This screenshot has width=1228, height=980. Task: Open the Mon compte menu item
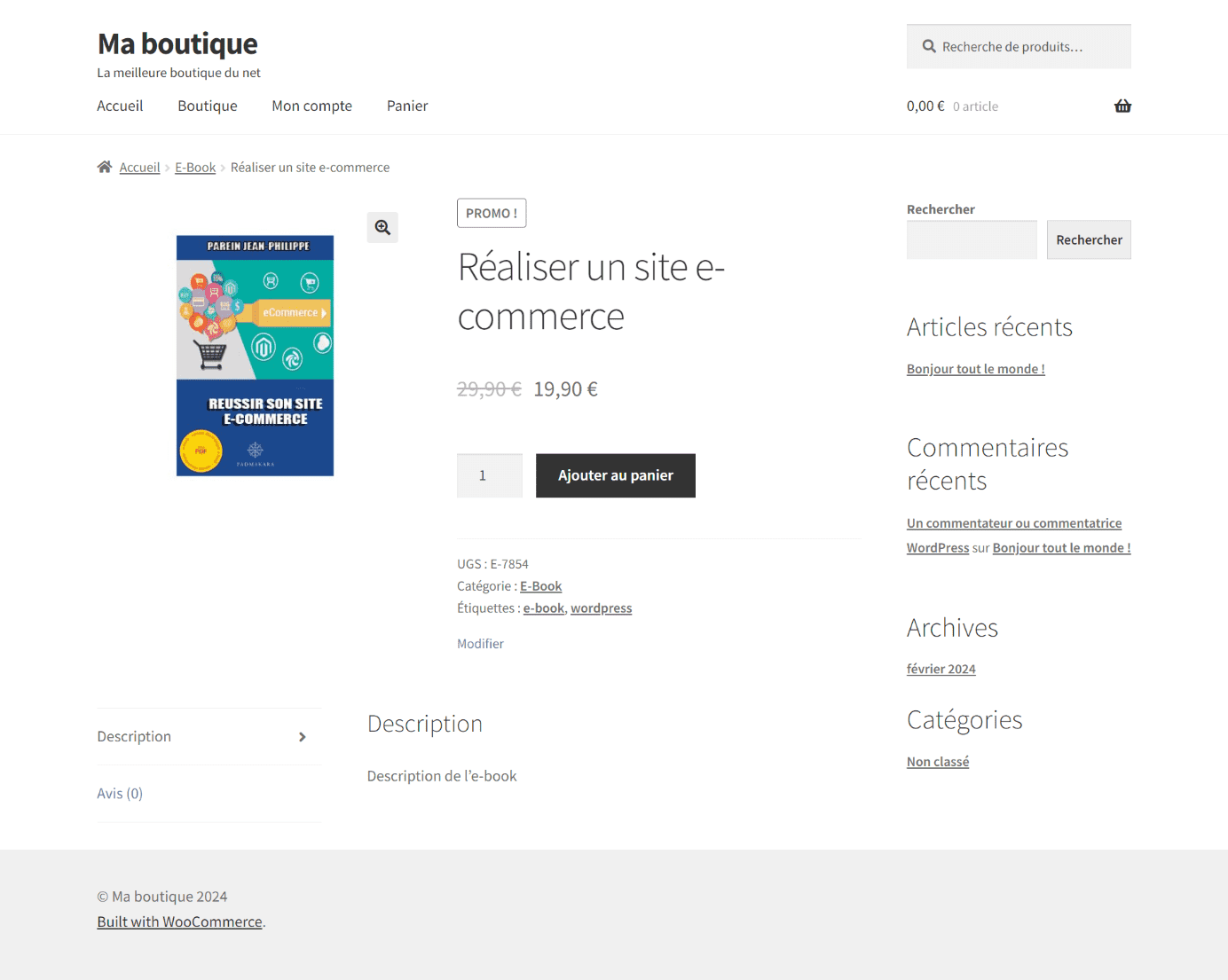[x=311, y=106]
